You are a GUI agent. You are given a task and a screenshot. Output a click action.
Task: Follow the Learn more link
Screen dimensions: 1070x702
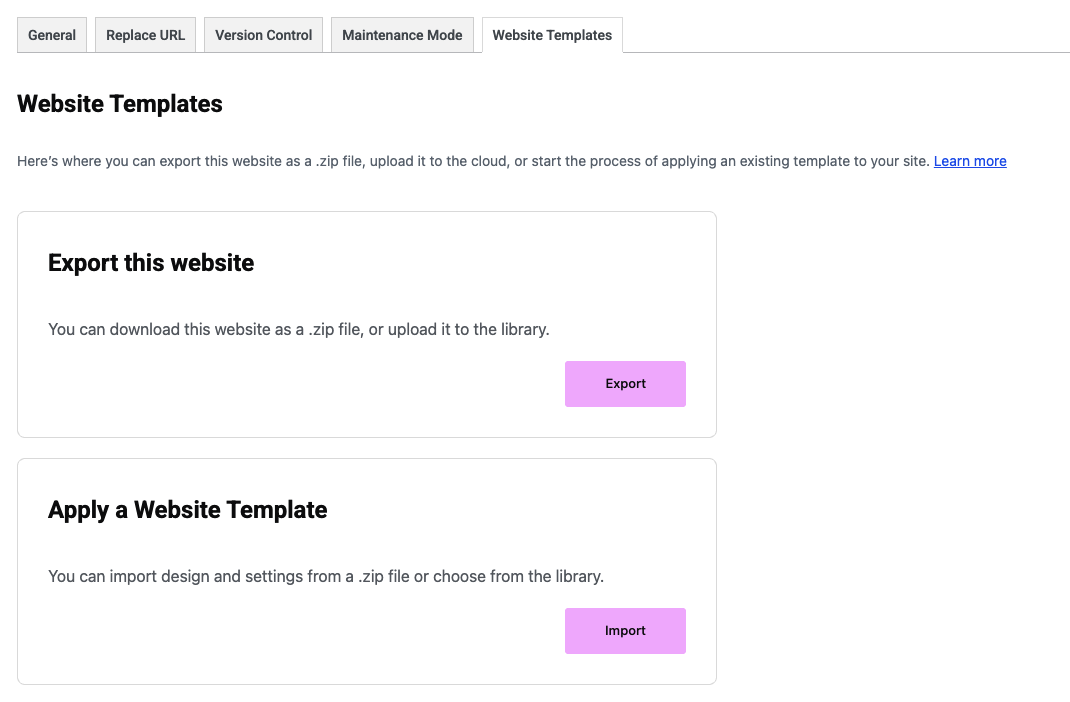tap(970, 161)
